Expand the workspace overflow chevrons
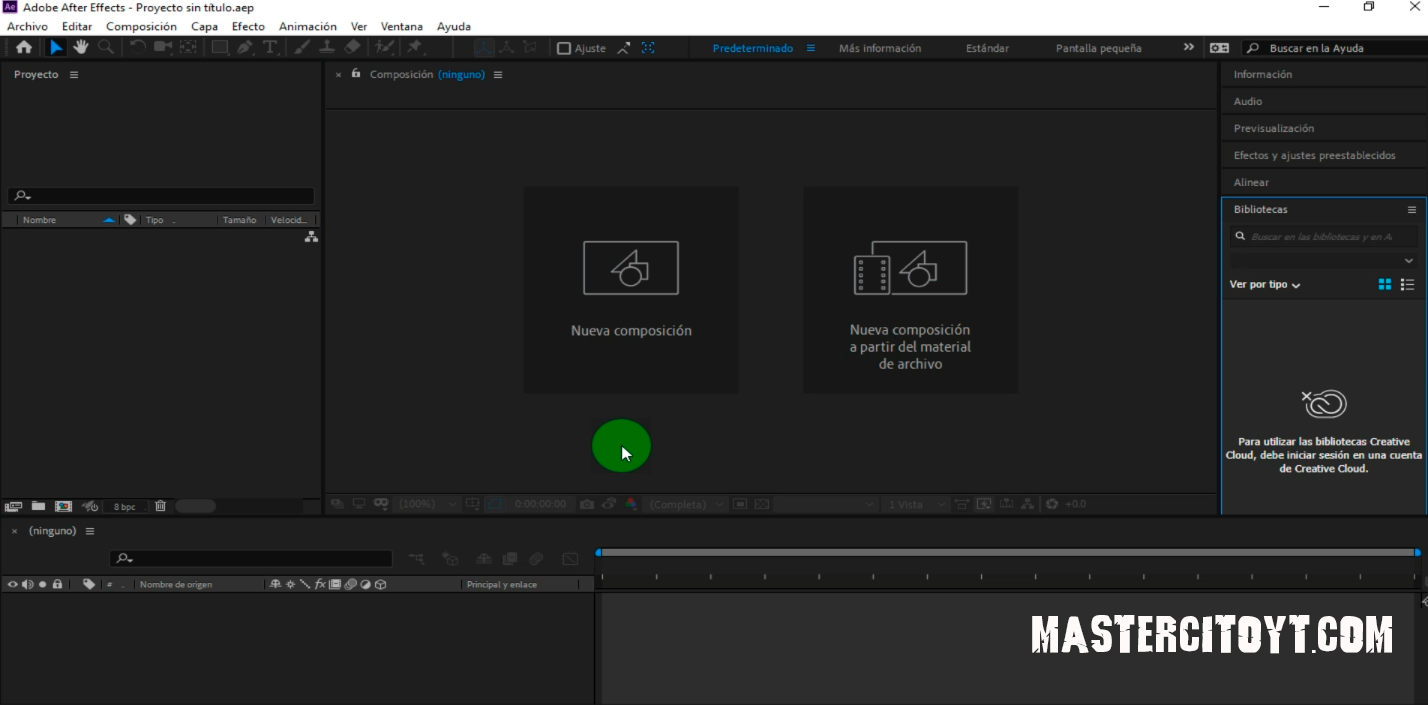The height and width of the screenshot is (705, 1428). tap(1188, 47)
